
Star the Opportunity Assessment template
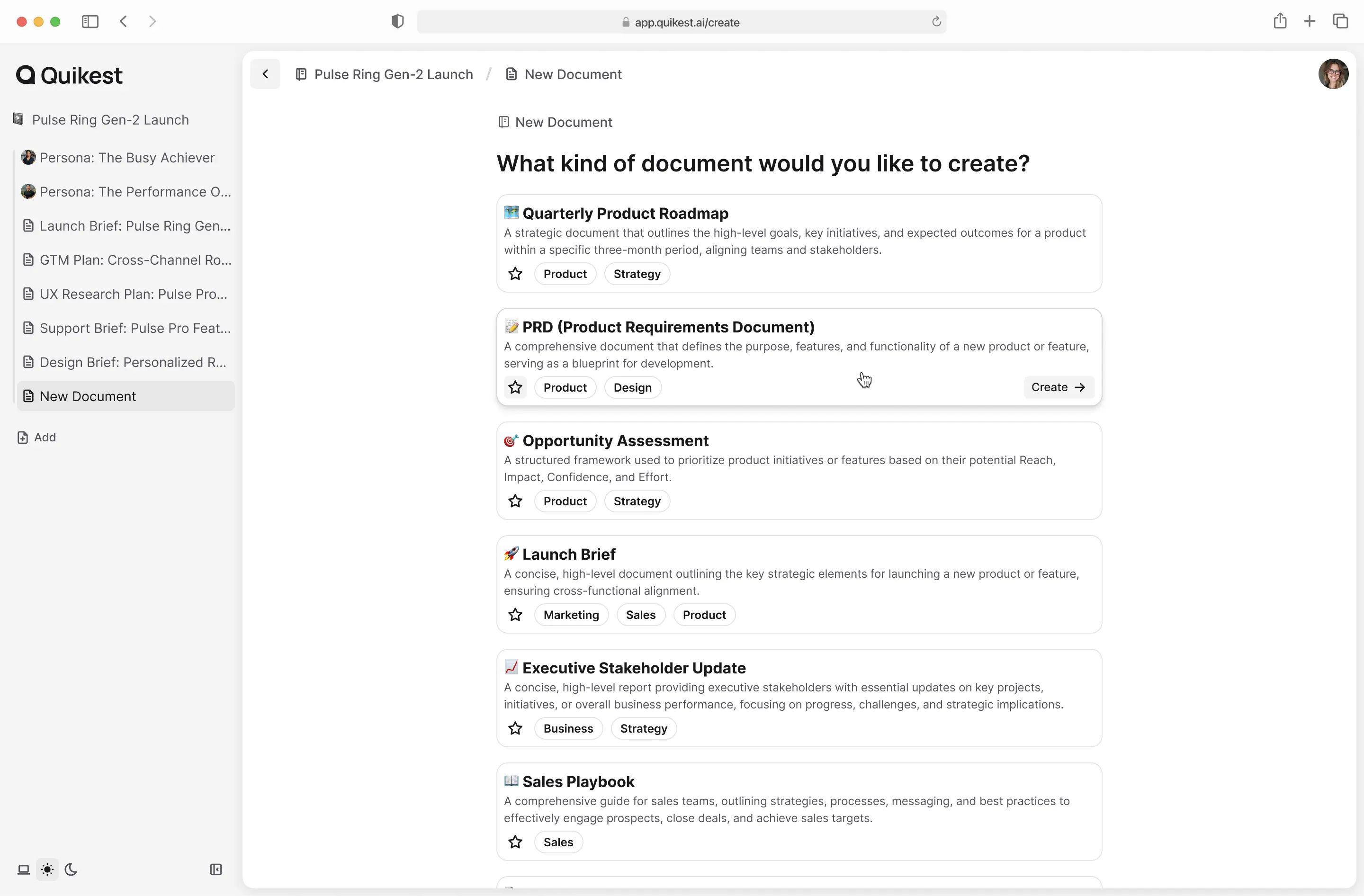pos(515,502)
